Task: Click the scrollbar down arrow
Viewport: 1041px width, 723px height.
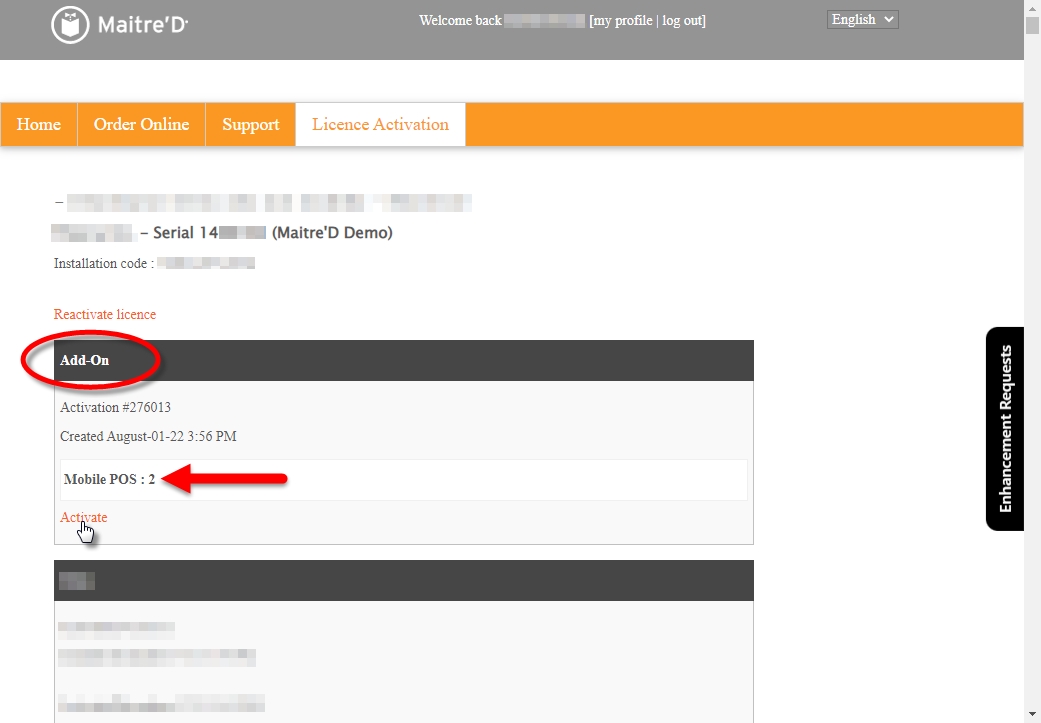Action: coord(1032,714)
